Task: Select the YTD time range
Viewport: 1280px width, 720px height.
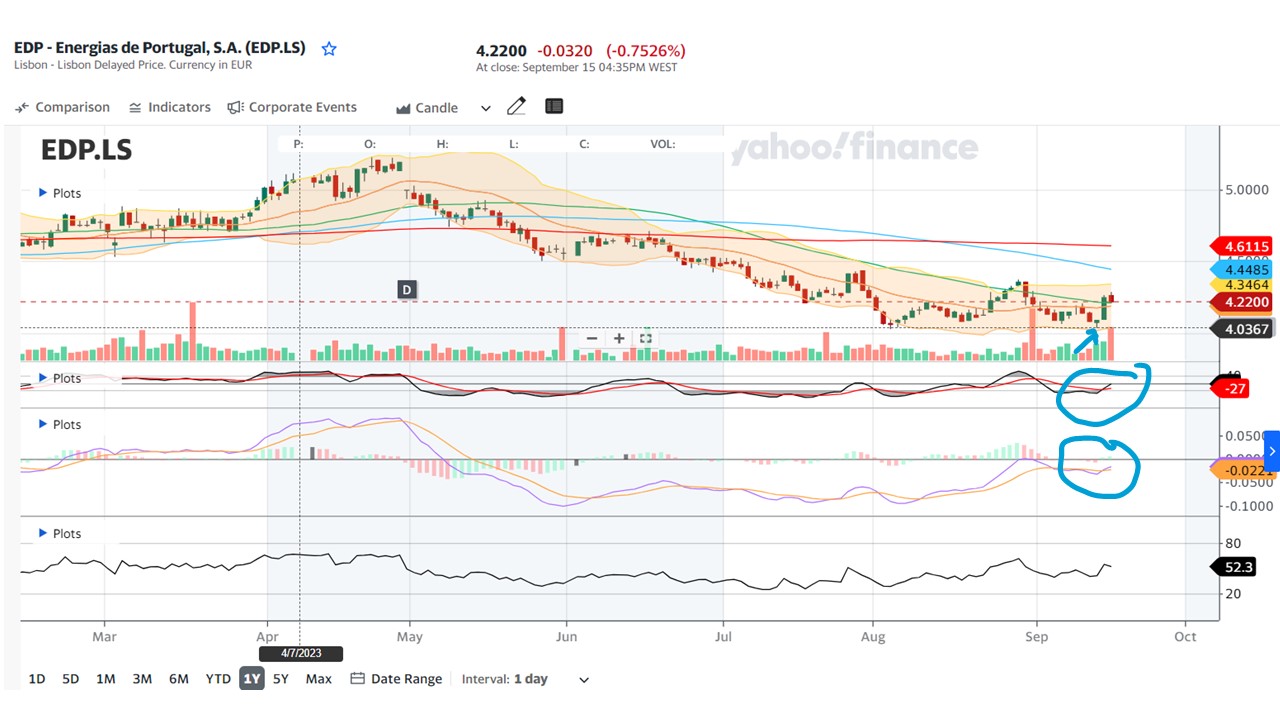Action: pyautogui.click(x=218, y=679)
